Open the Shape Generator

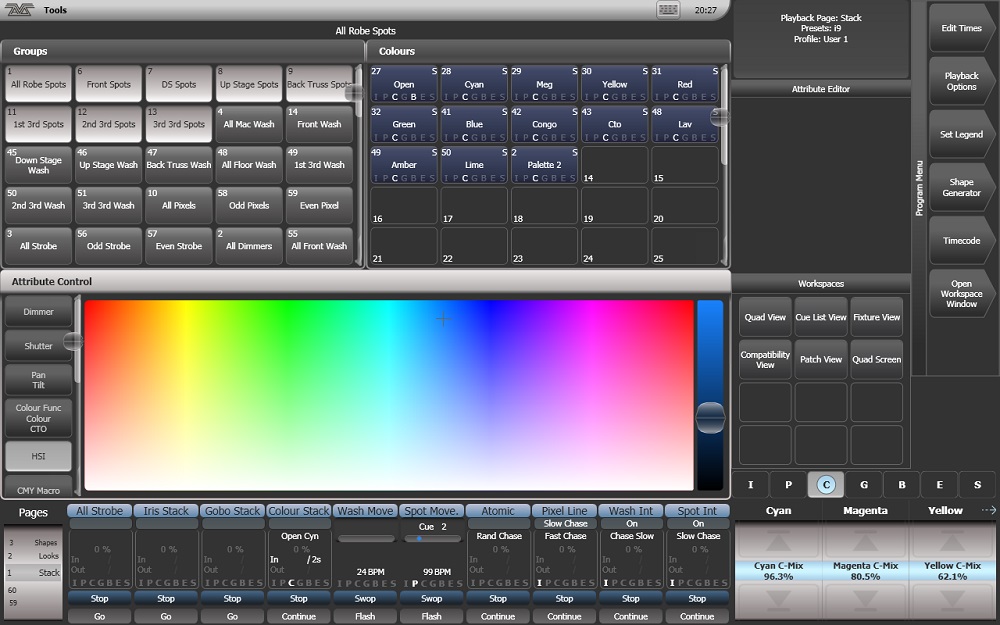tap(961, 187)
